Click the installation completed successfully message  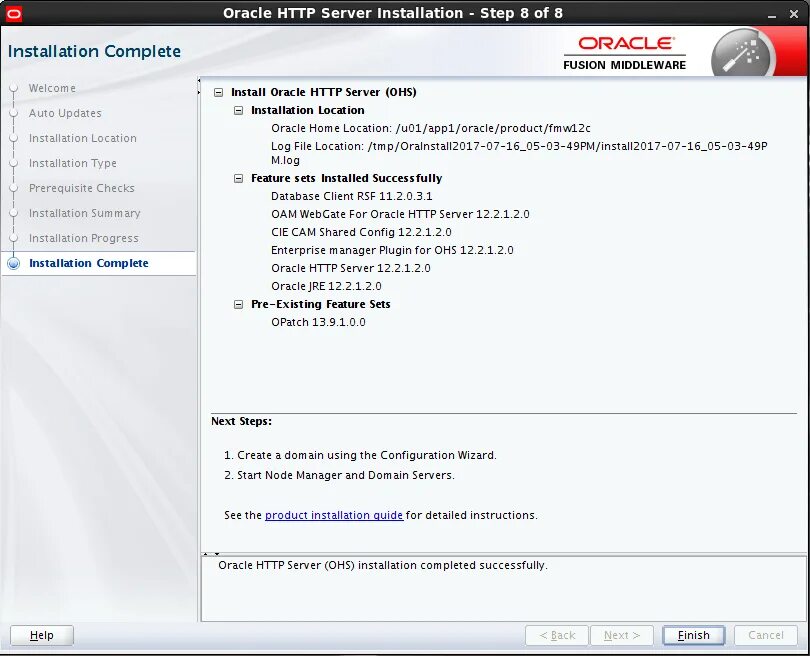(383, 566)
